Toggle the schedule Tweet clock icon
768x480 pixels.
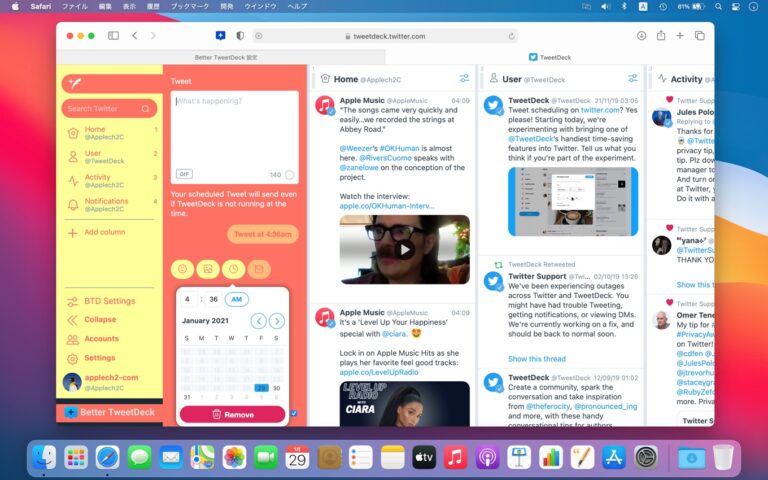point(233,269)
